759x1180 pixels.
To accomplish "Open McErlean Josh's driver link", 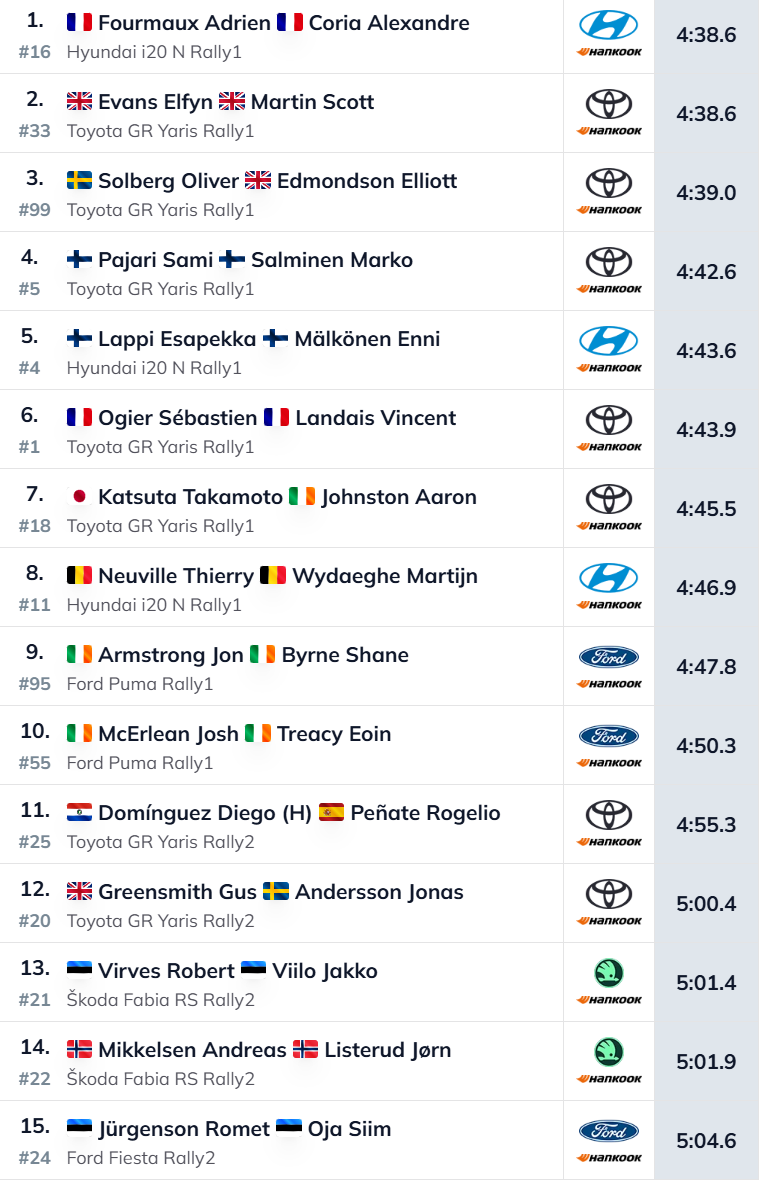I will (168, 734).
